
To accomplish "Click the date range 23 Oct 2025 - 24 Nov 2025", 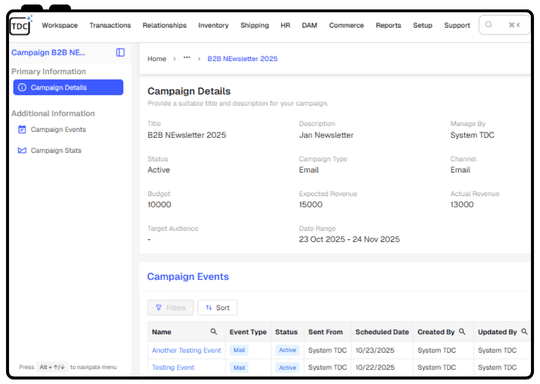I will [x=349, y=239].
